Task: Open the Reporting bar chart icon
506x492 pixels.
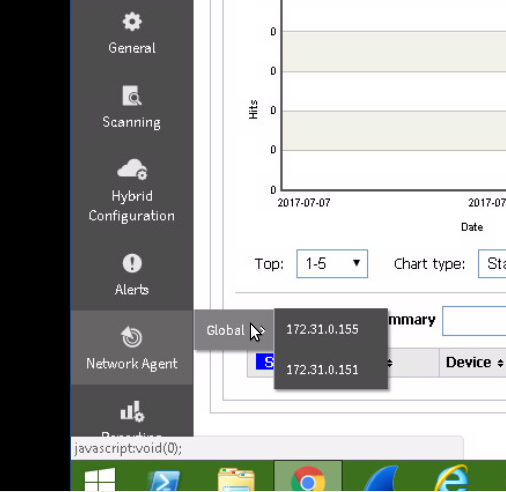Action: pyautogui.click(x=132, y=411)
